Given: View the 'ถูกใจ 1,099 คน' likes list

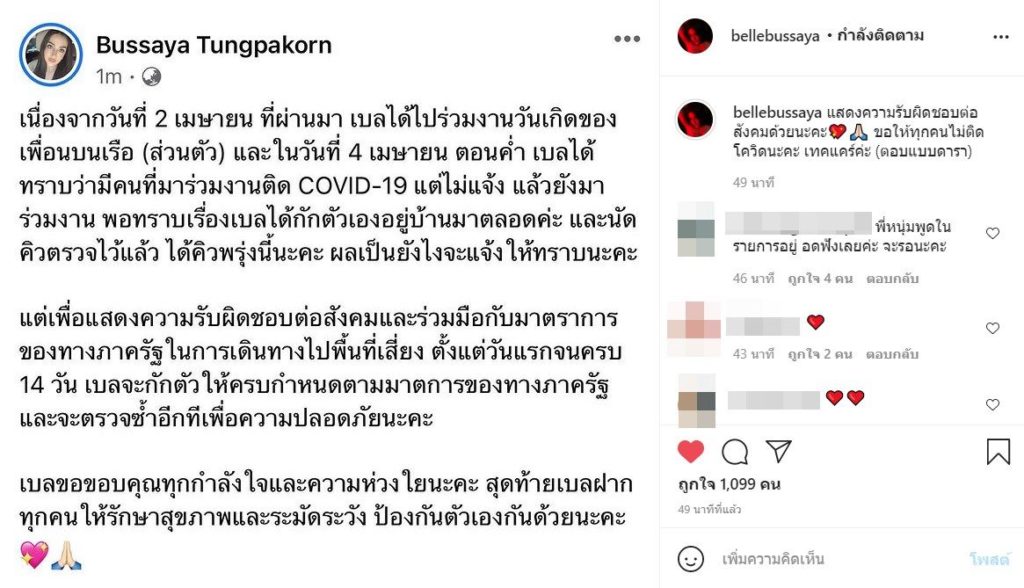Looking at the screenshot, I should (x=729, y=484).
